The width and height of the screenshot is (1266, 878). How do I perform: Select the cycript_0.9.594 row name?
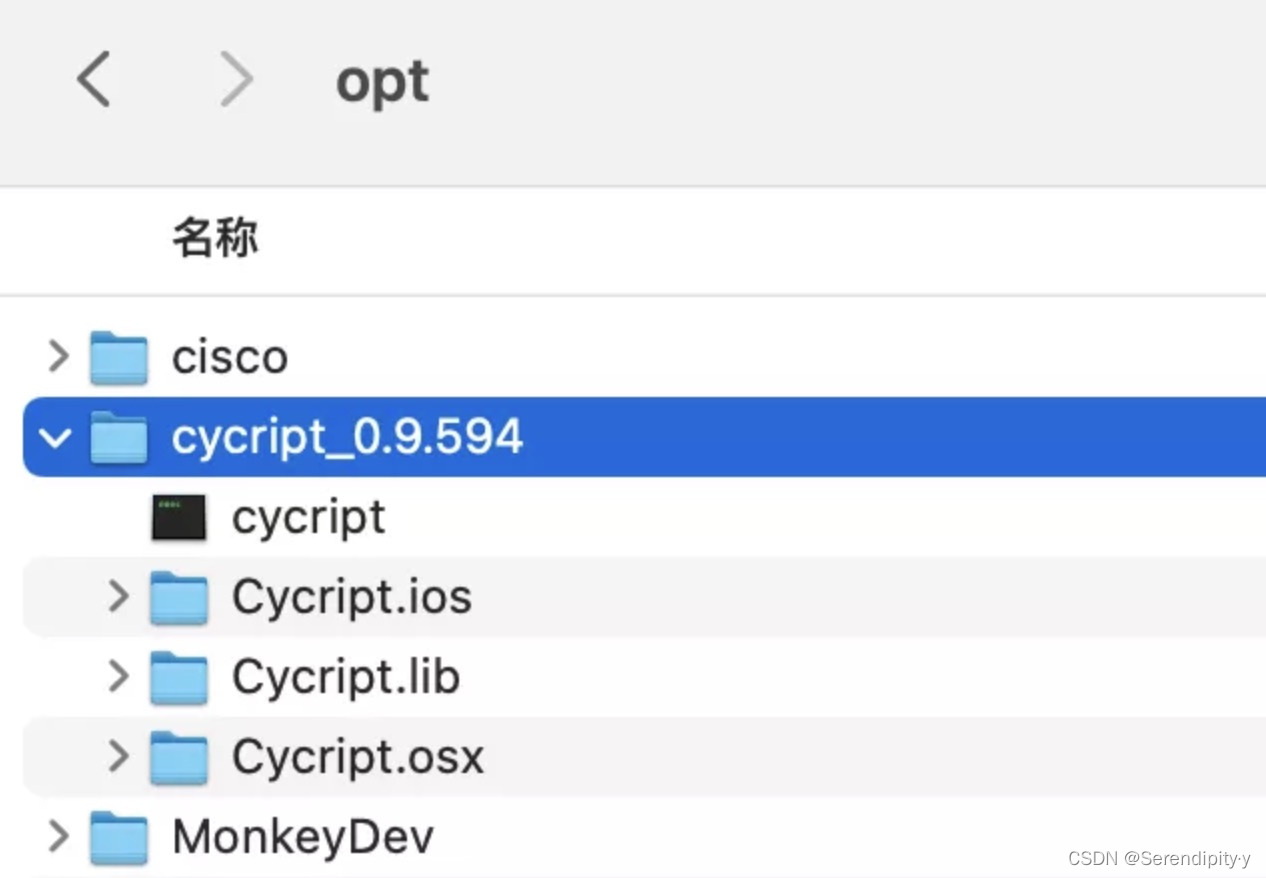(x=347, y=437)
